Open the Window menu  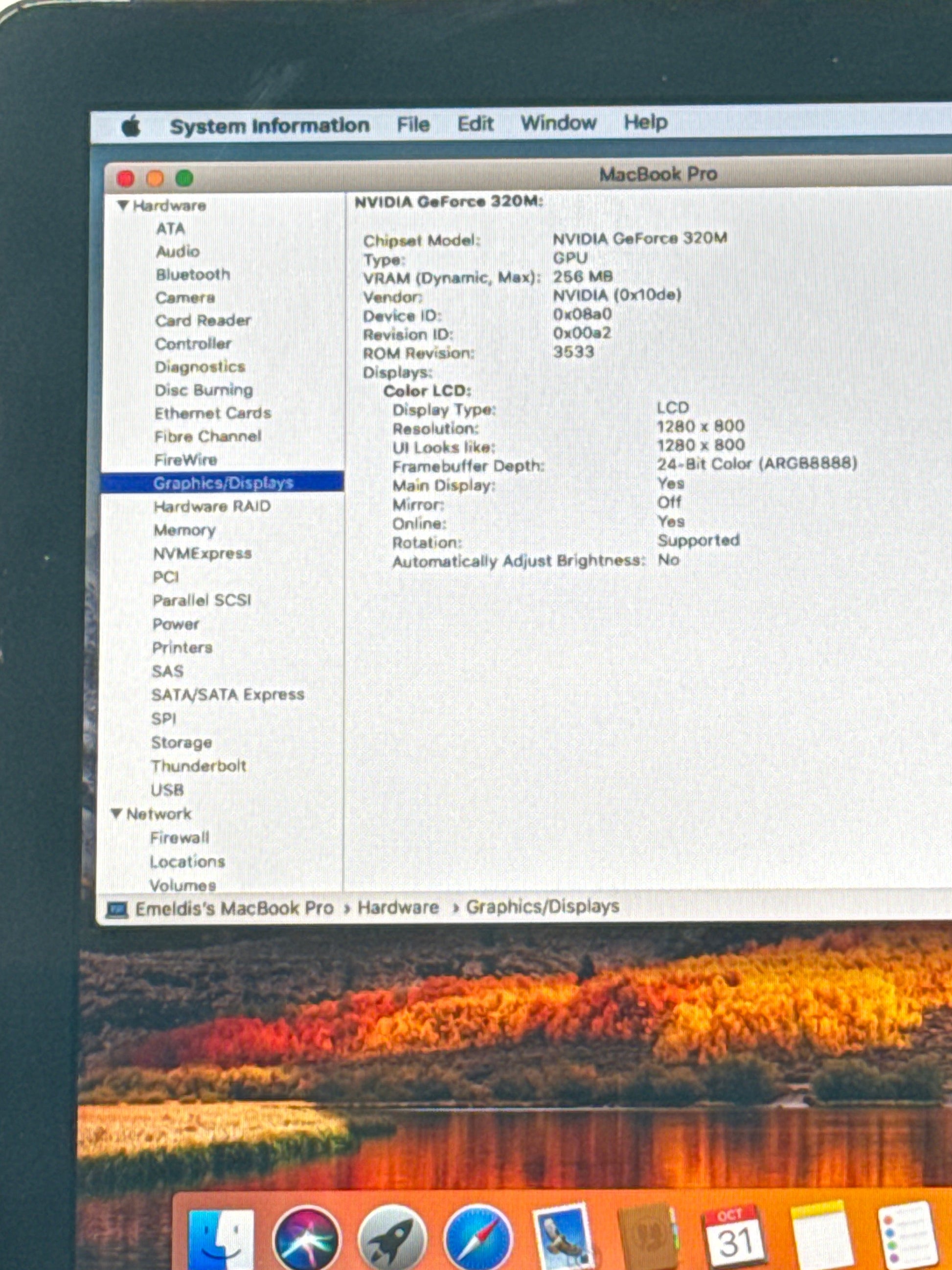pyautogui.click(x=558, y=123)
